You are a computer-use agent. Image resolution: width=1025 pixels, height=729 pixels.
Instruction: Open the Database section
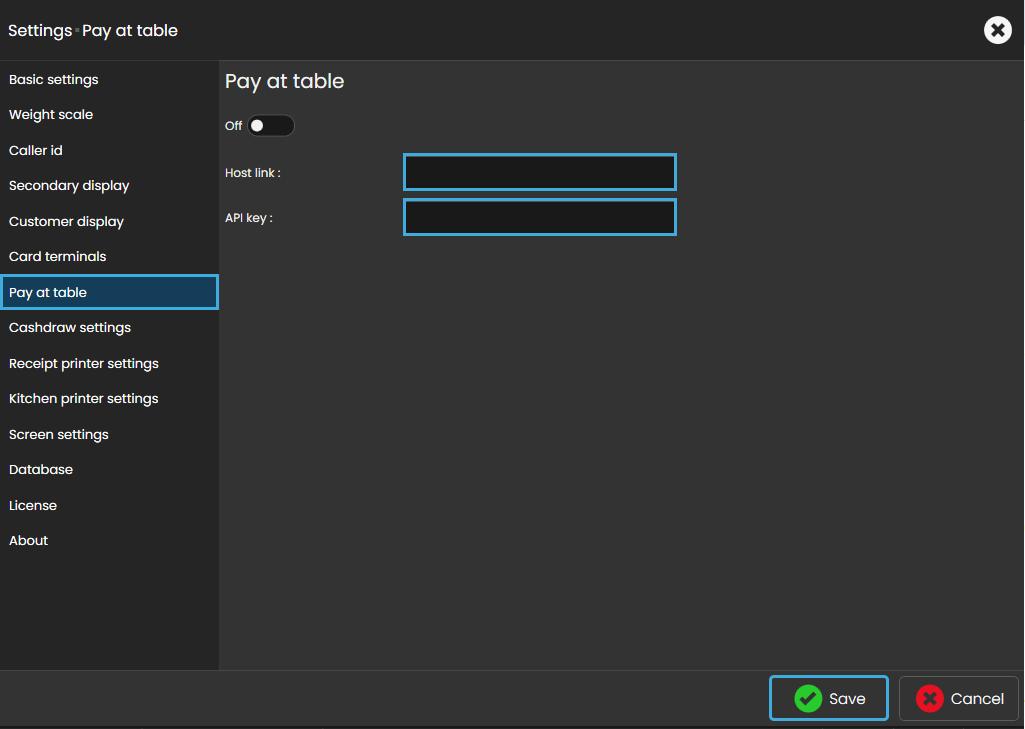(41, 470)
